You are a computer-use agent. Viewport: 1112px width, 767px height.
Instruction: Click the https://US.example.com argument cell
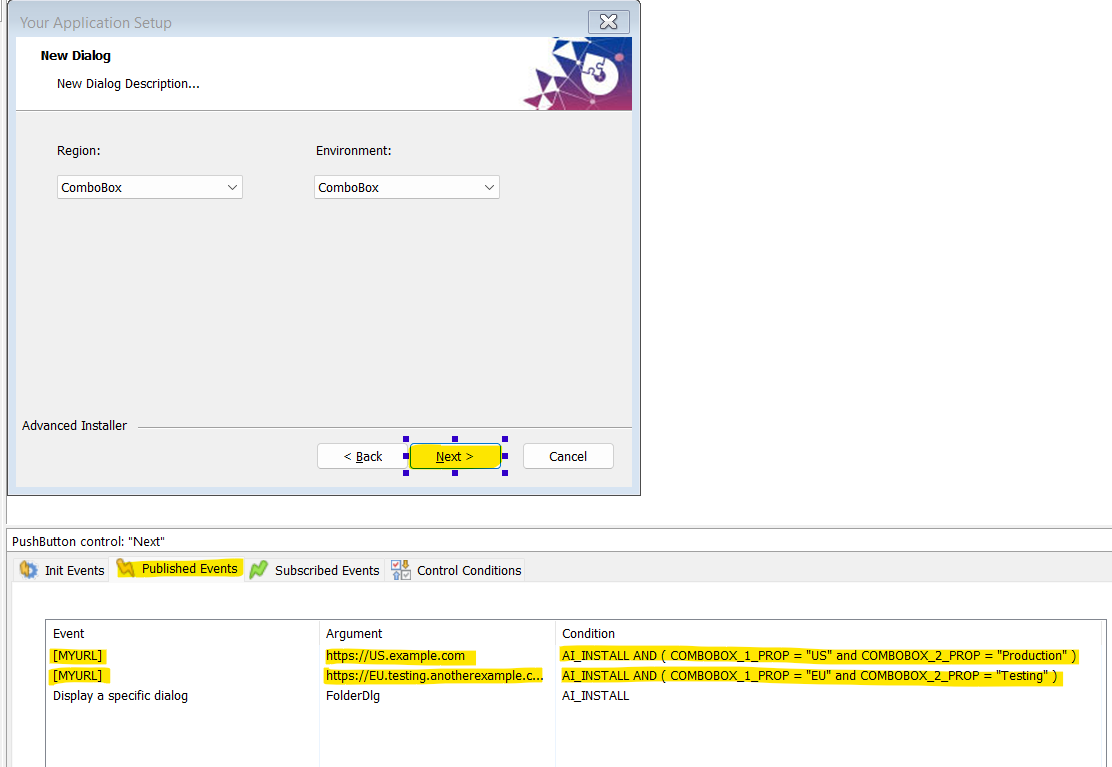tap(396, 656)
